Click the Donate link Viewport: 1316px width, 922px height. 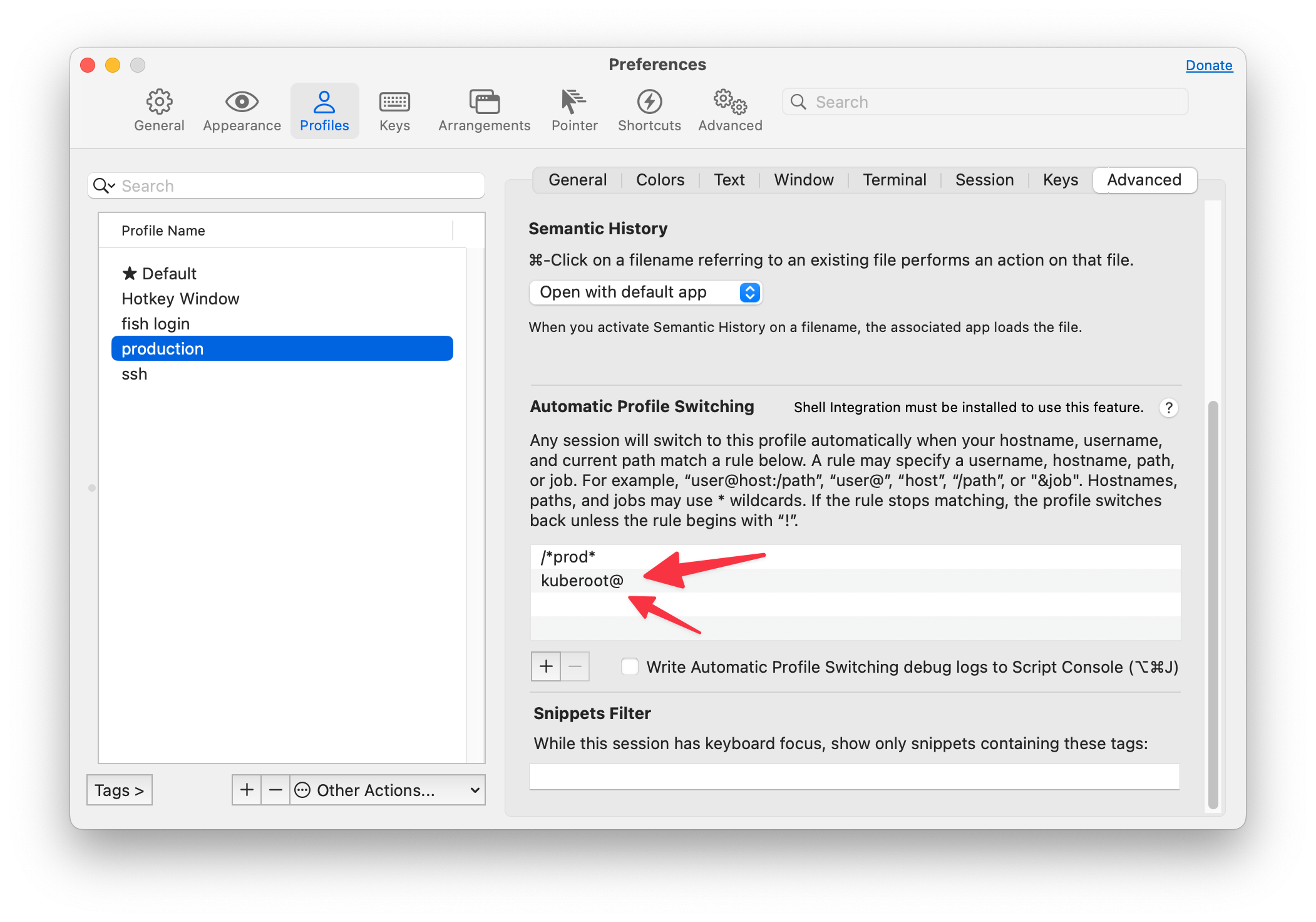(1208, 65)
